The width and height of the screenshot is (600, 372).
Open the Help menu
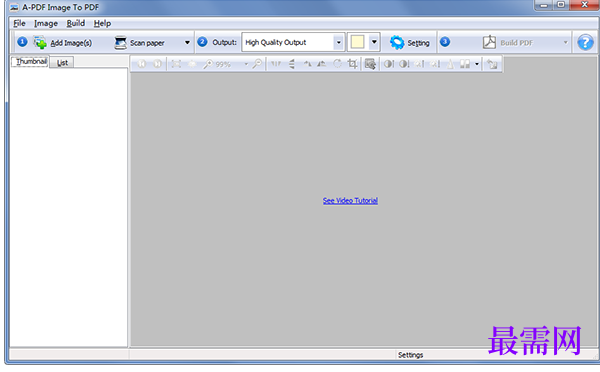[103, 23]
